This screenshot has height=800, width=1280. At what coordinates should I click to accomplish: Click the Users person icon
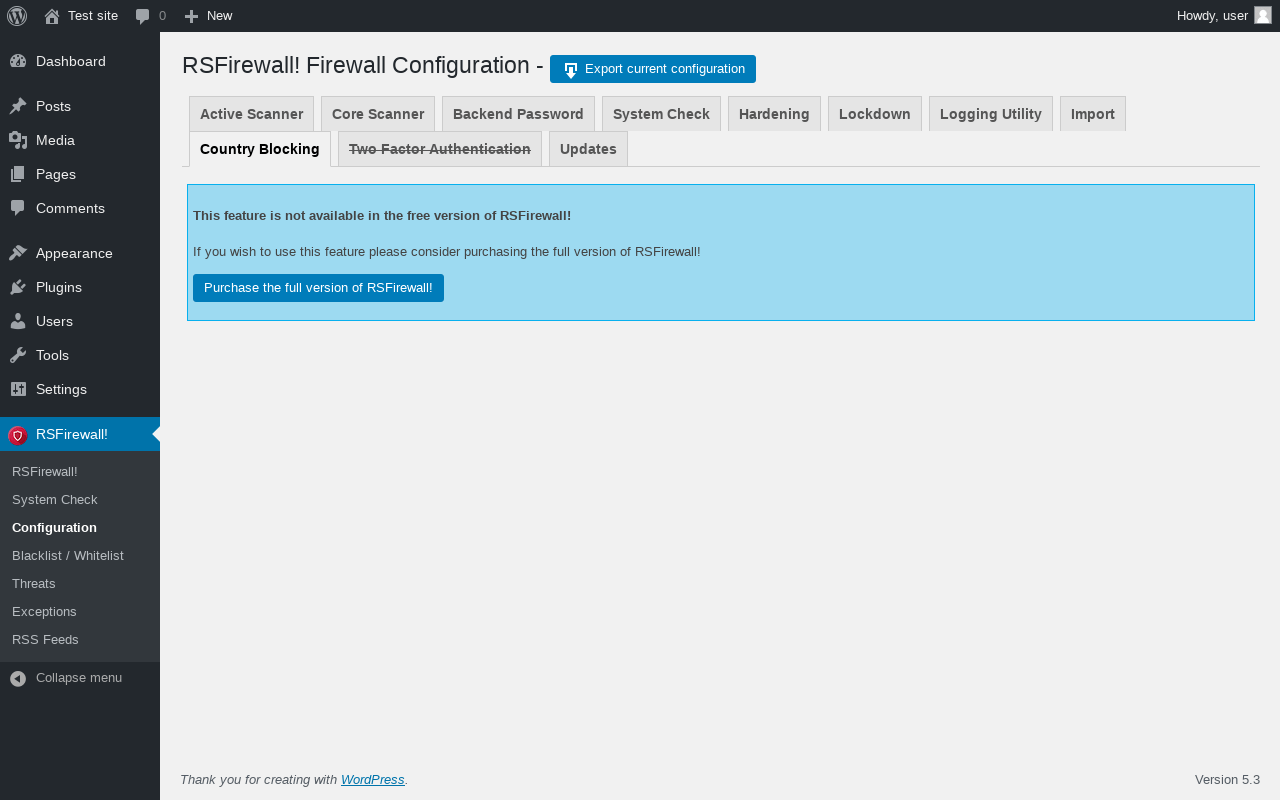point(18,321)
